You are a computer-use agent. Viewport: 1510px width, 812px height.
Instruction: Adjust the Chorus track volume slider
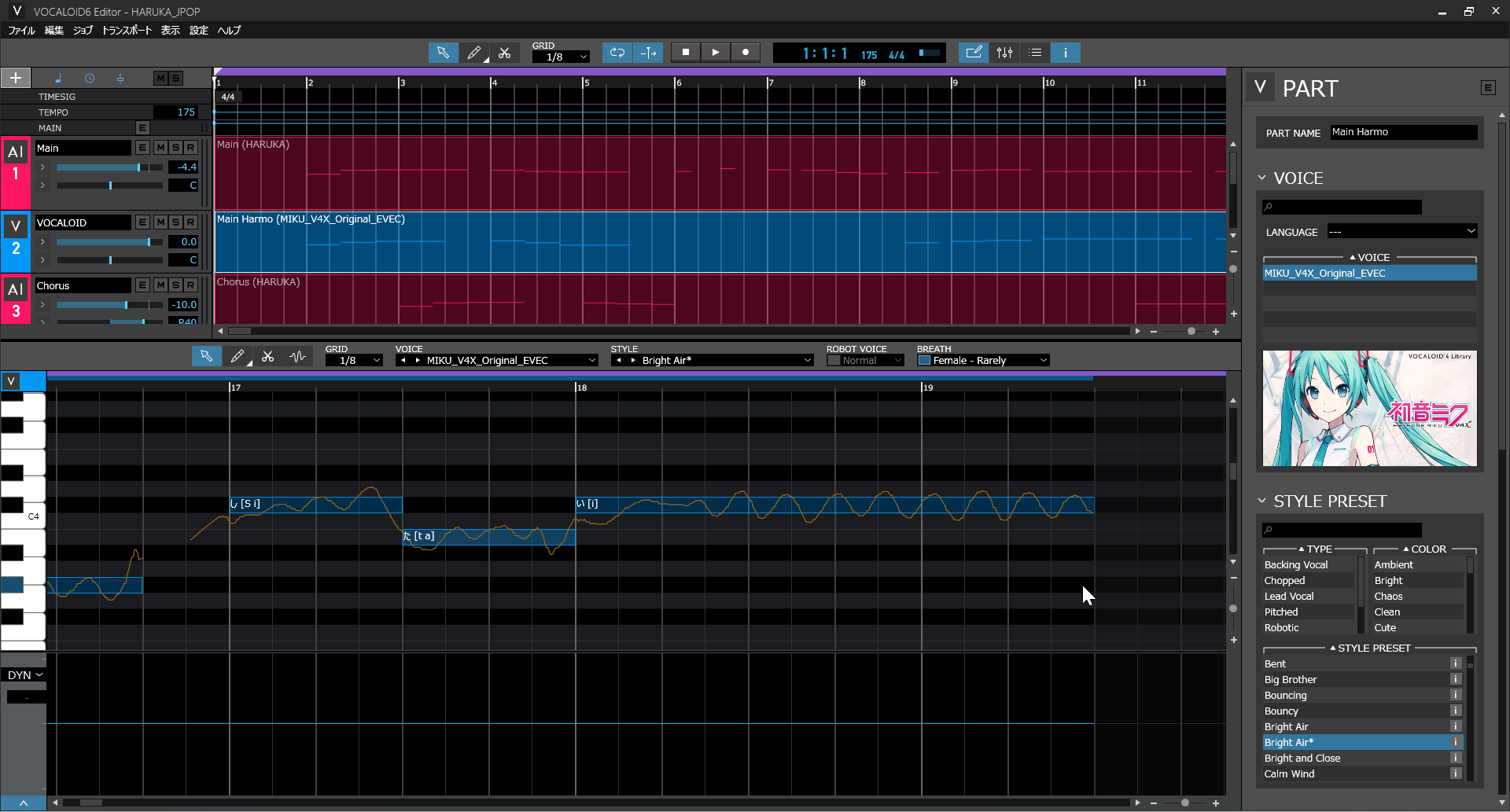109,304
